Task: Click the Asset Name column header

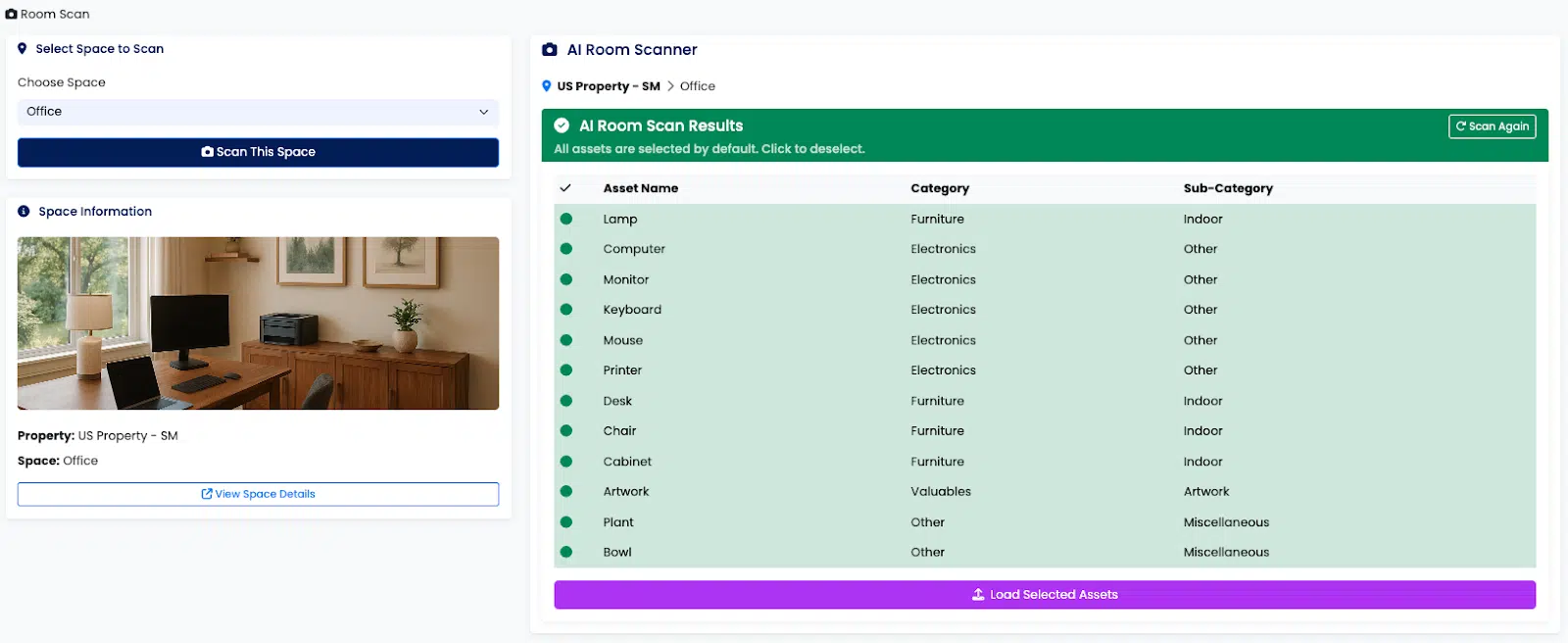Action: pos(640,188)
